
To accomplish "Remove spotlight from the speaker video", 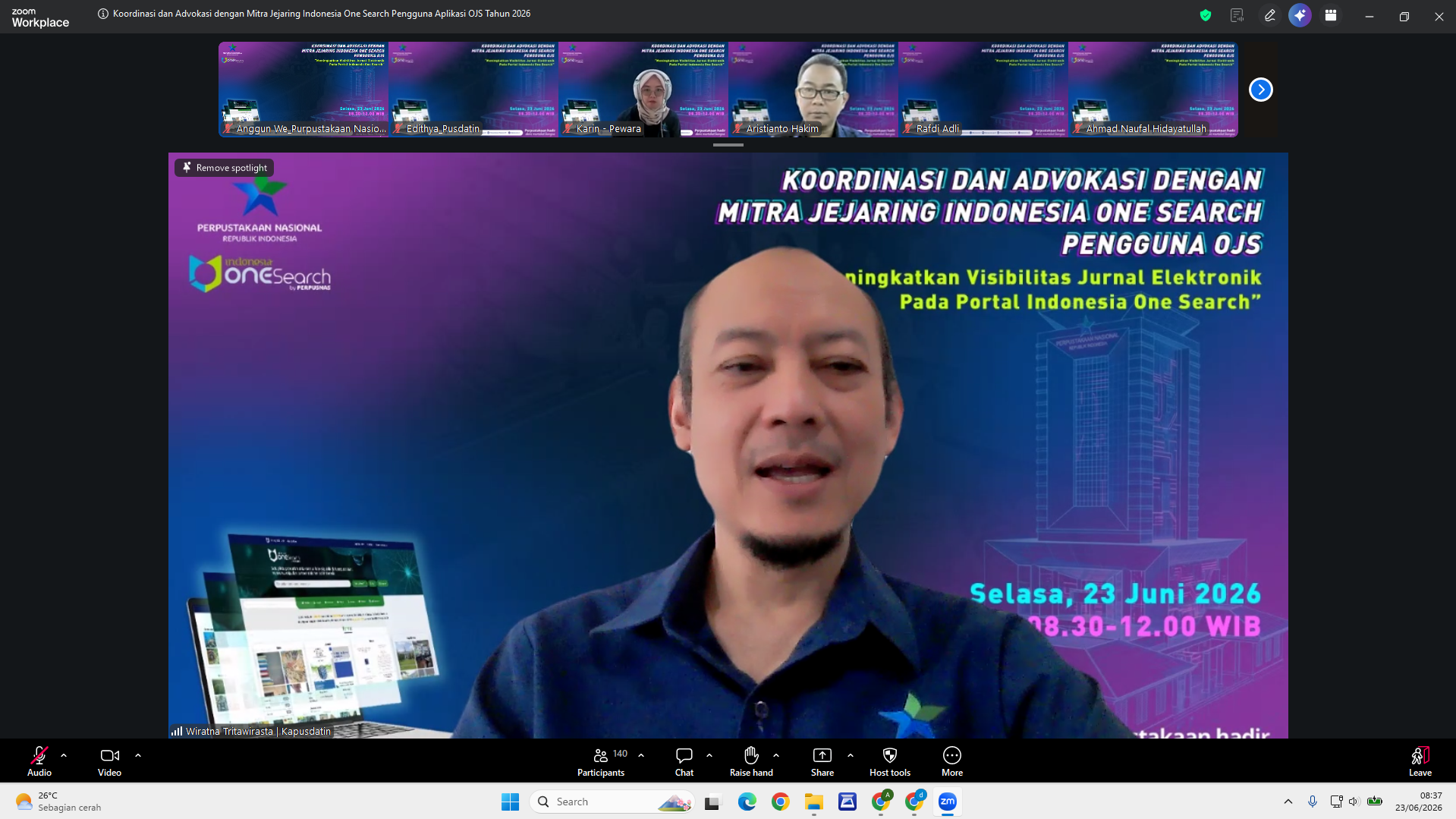I will 225,168.
